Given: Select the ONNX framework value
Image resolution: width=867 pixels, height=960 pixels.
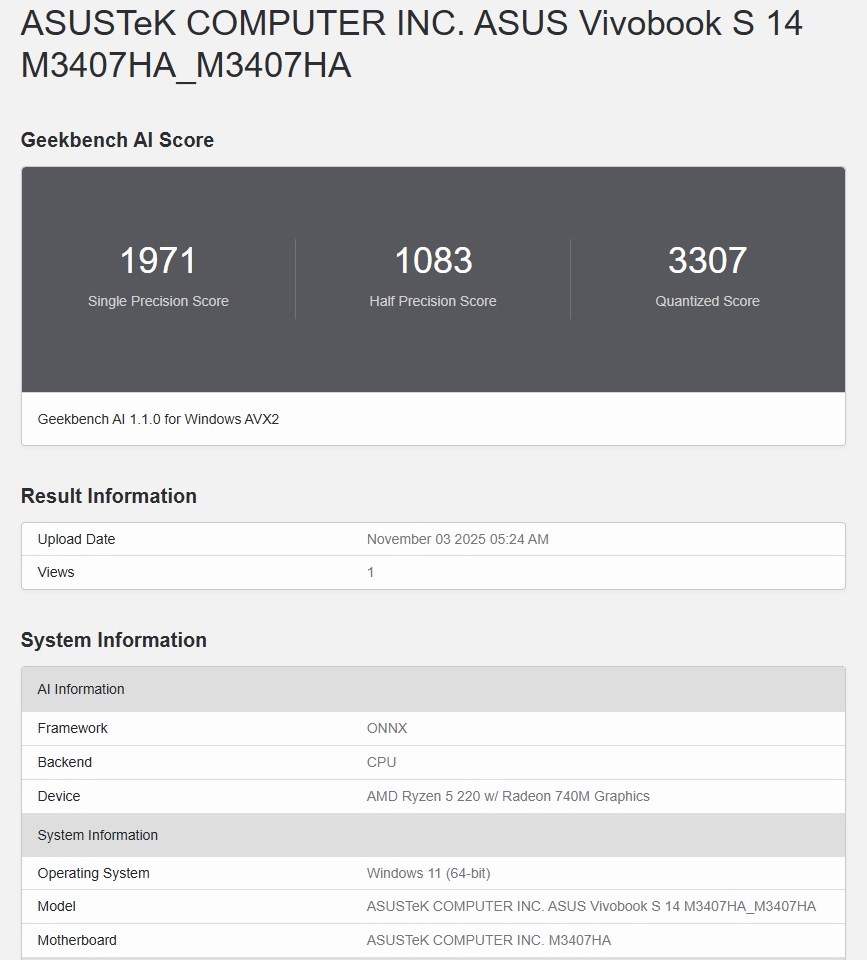Looking at the screenshot, I should click(387, 729).
